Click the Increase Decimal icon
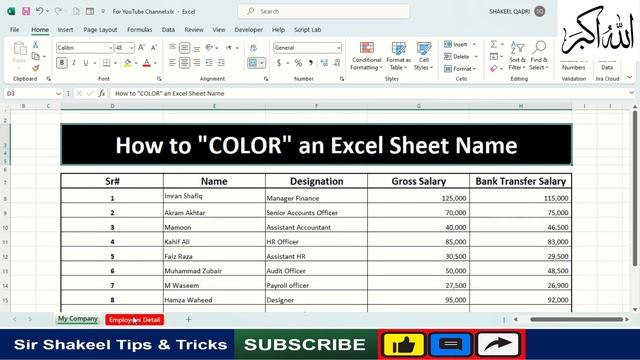 click(x=324, y=63)
